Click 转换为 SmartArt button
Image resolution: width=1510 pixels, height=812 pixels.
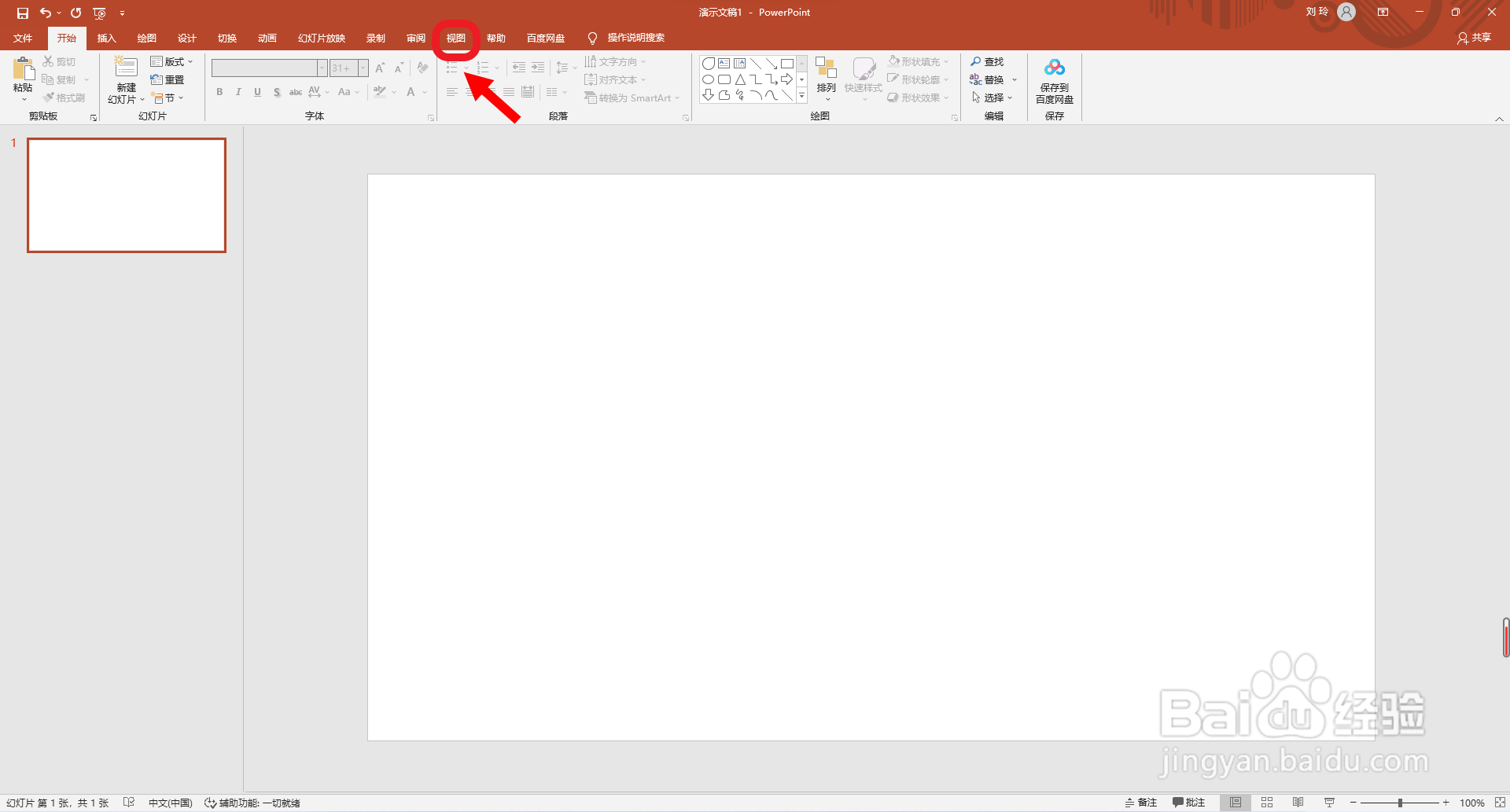(632, 97)
